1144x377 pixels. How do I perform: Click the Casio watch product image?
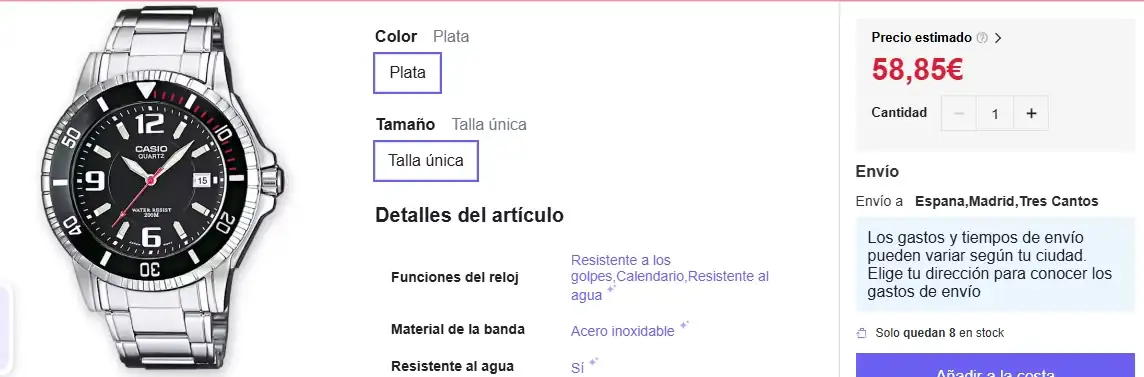(x=163, y=188)
